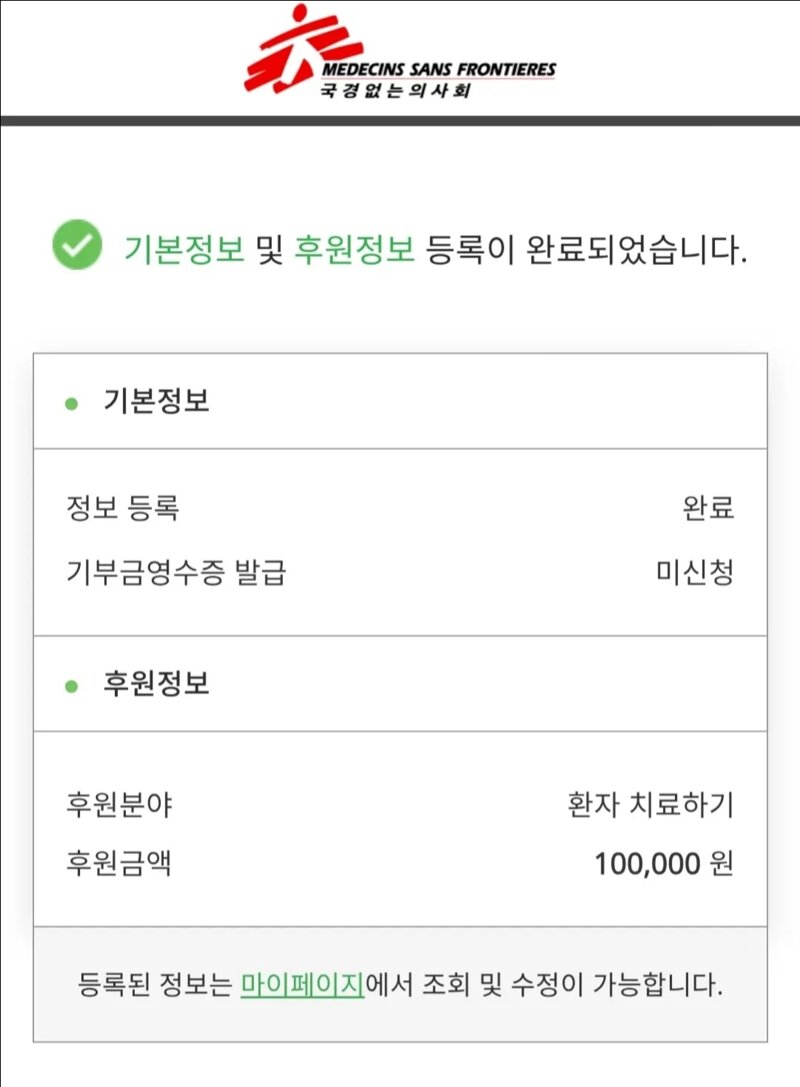The width and height of the screenshot is (800, 1087).
Task: Click the green 후원정보 text in headline
Action: pyautogui.click(x=354, y=249)
